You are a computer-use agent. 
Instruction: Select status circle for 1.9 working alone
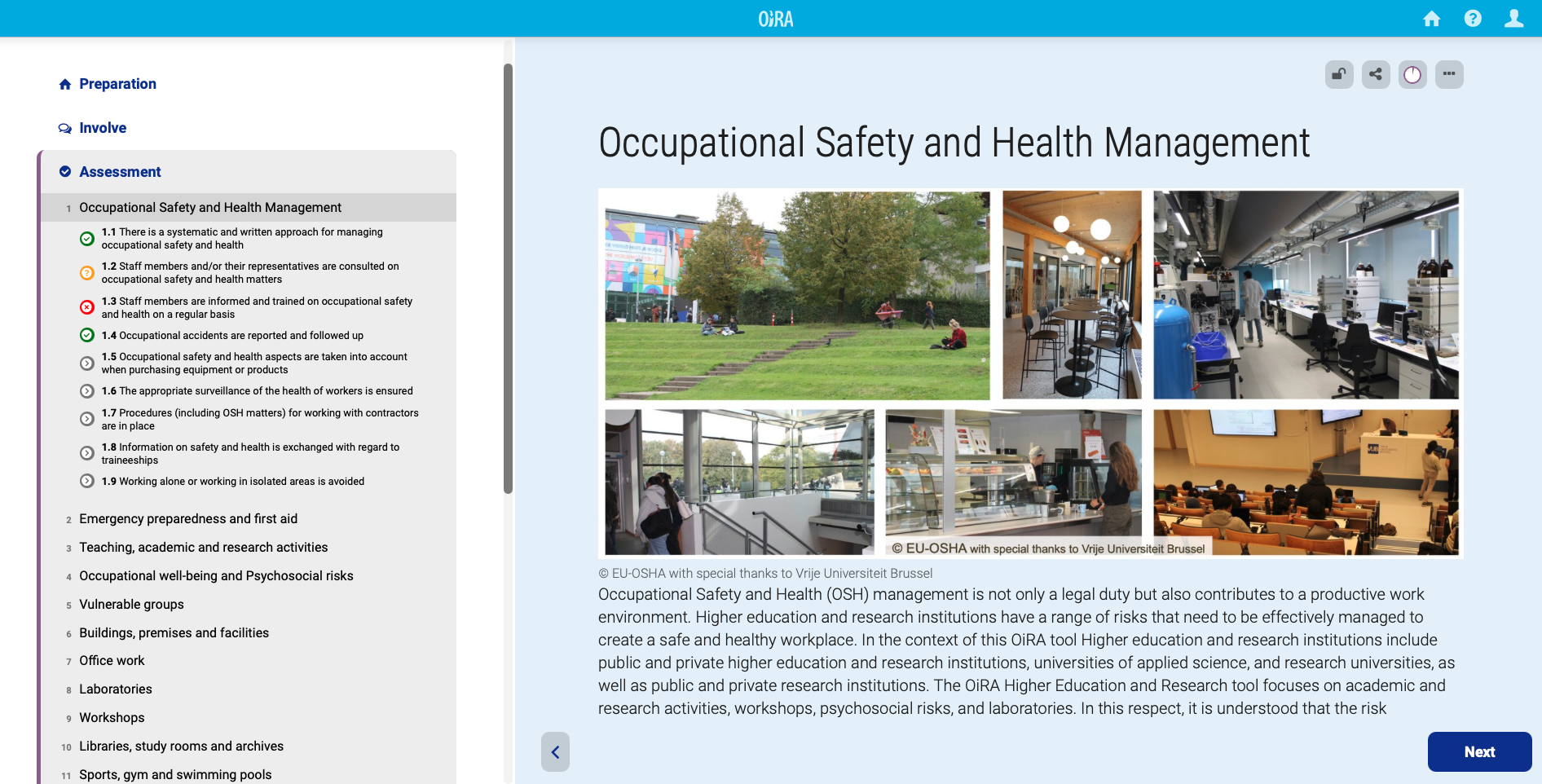pos(87,482)
